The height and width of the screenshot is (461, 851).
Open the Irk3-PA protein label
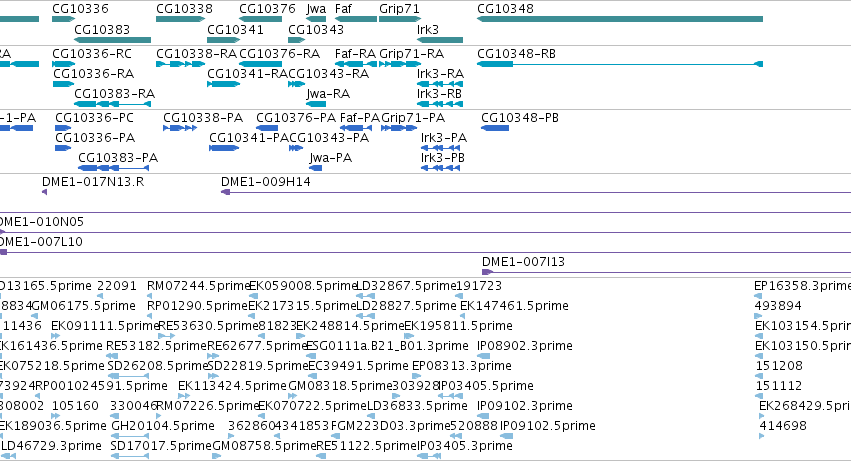[x=444, y=138]
